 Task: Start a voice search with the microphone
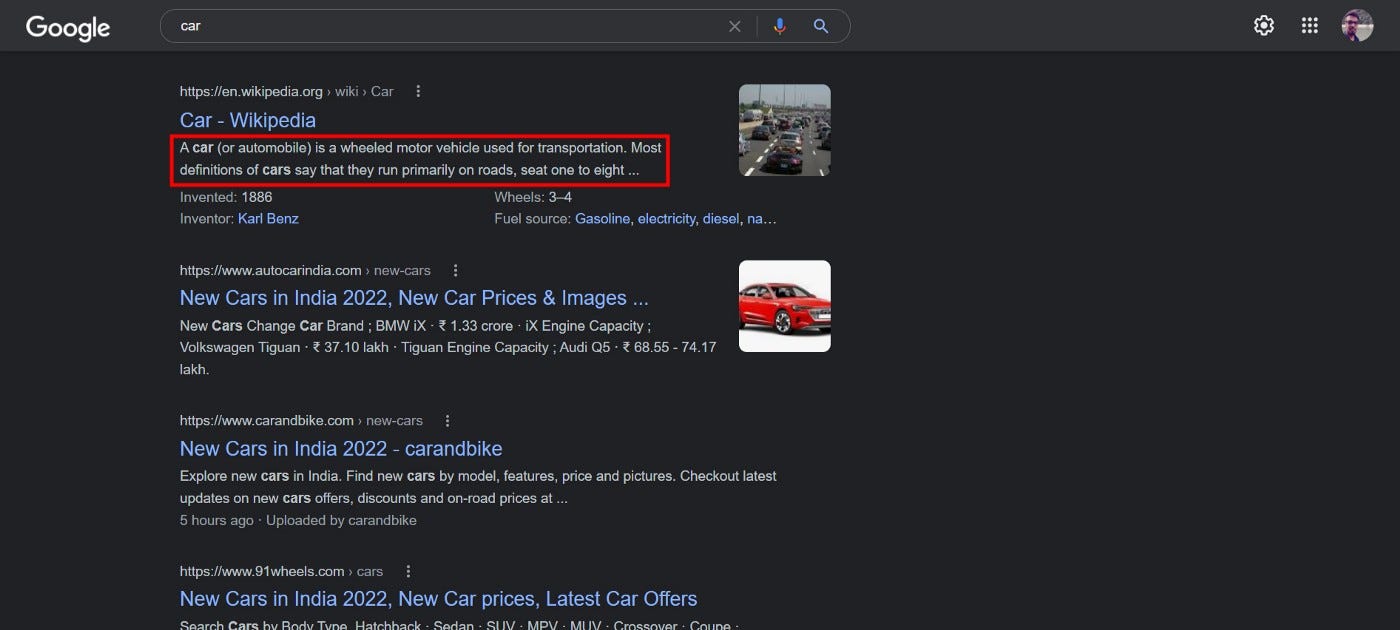click(780, 26)
